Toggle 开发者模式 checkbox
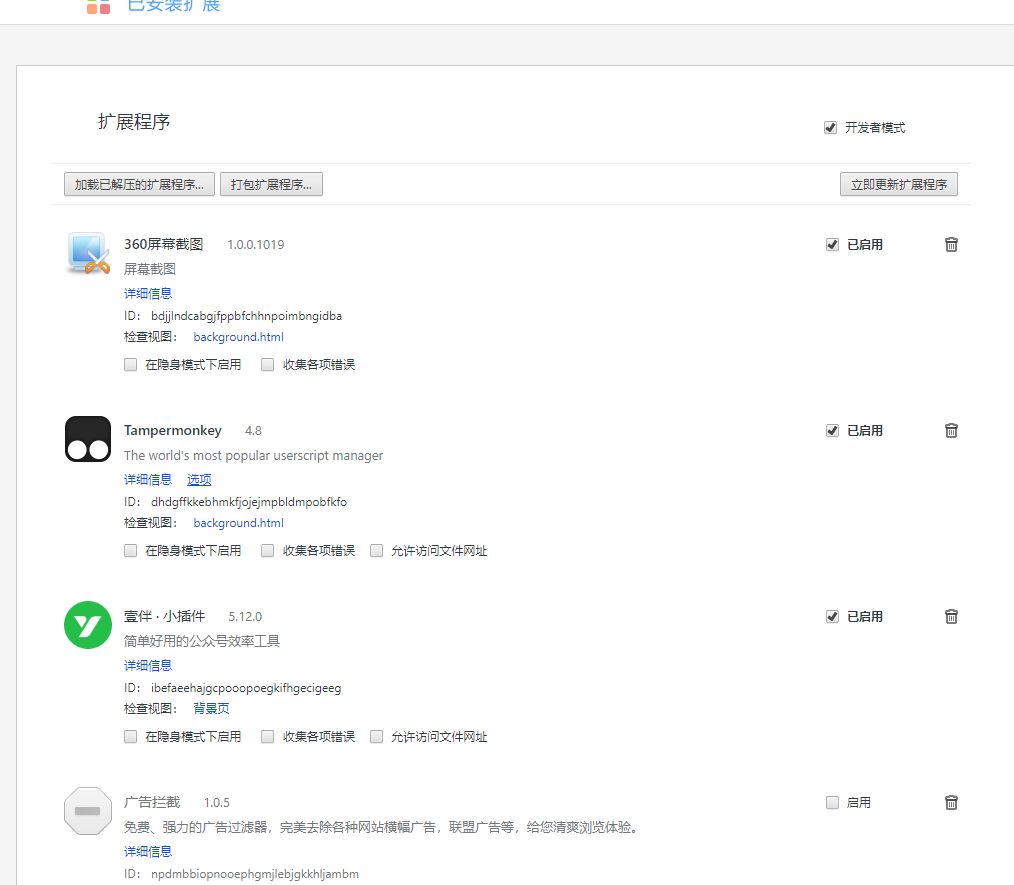The width and height of the screenshot is (1014, 885). 830,127
